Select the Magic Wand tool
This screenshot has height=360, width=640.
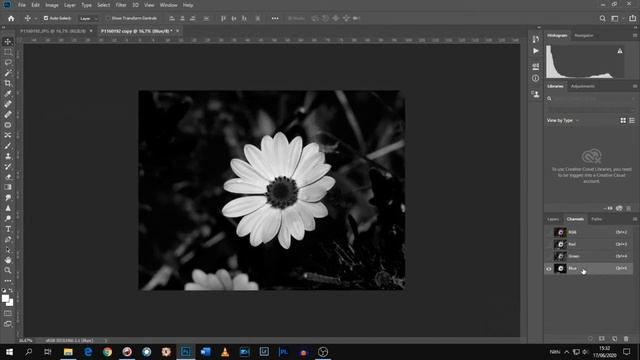tap(8, 73)
